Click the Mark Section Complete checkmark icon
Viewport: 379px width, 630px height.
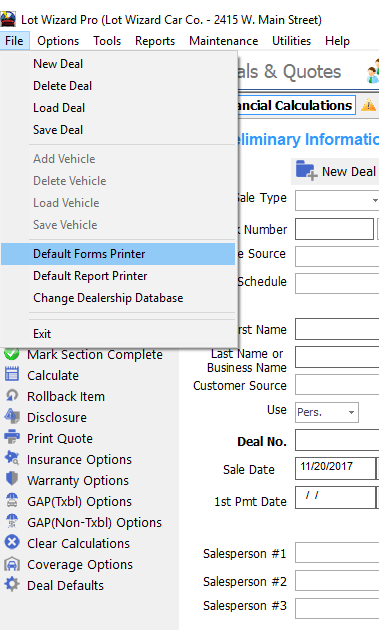point(12,354)
